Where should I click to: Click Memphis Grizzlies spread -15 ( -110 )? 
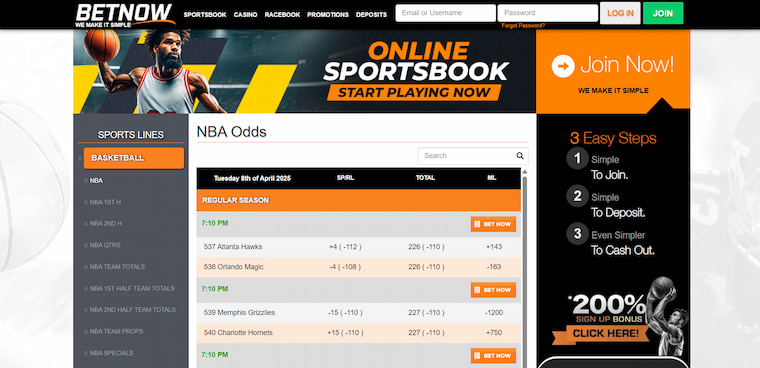pyautogui.click(x=345, y=313)
